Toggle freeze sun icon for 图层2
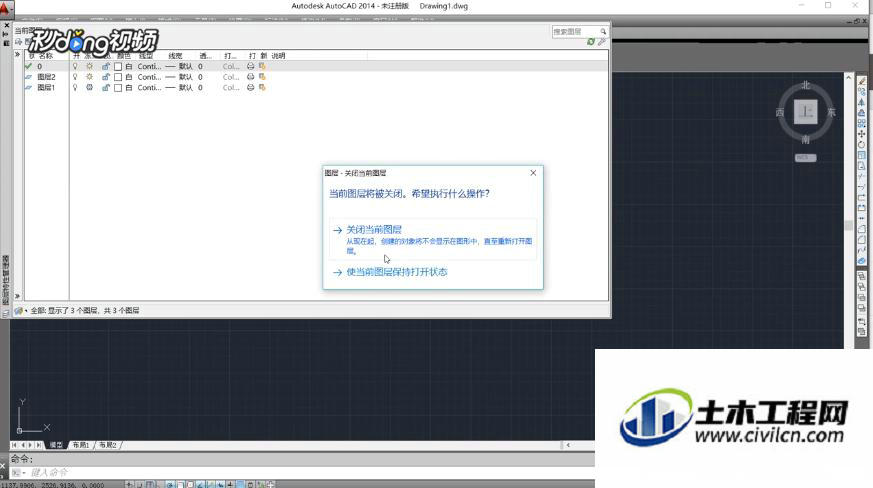Viewport: 873px width, 488px height. coord(89,77)
